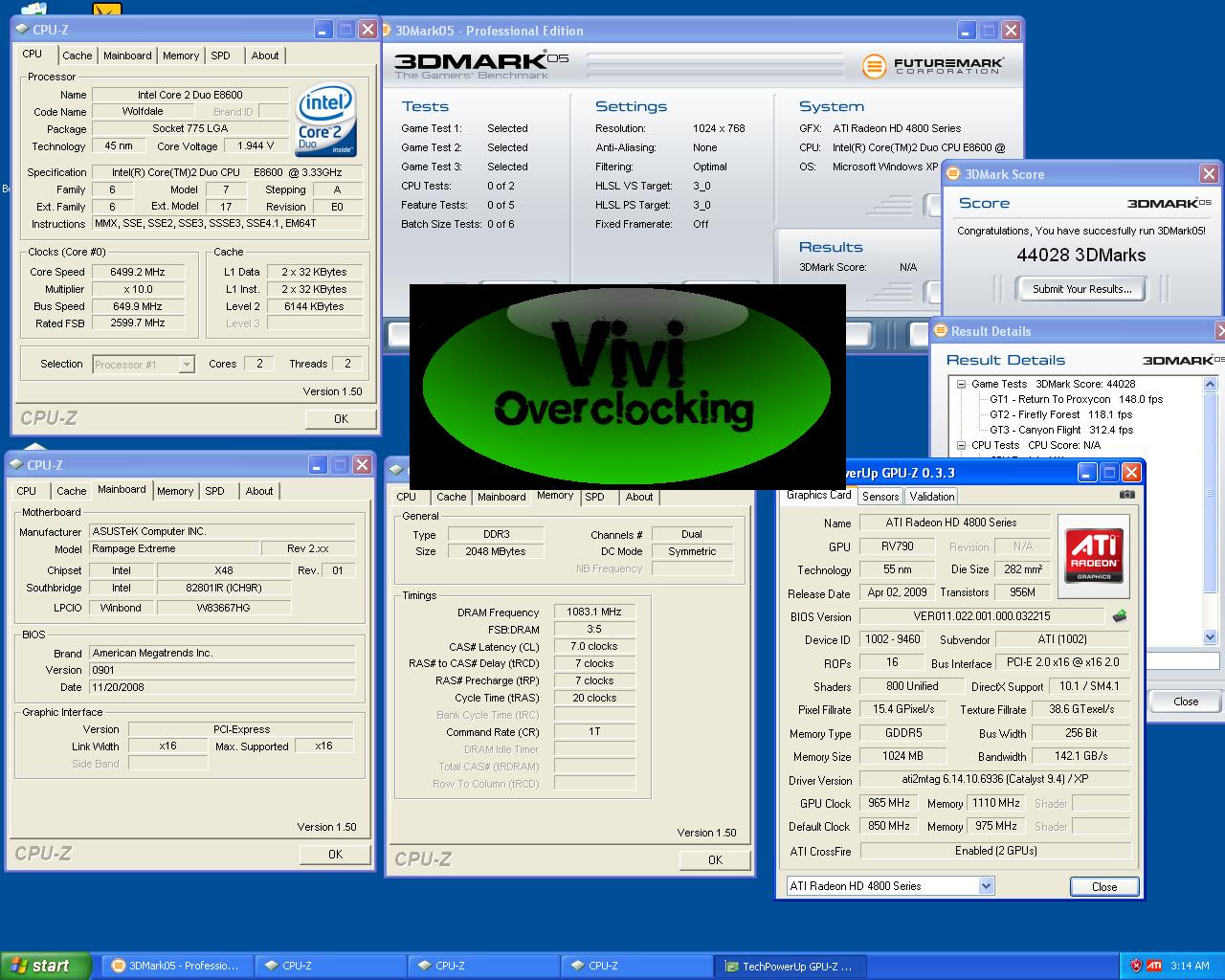1225x980 pixels.
Task: Click the DRAM Frequency value 1083.1 MHz
Action: [594, 612]
